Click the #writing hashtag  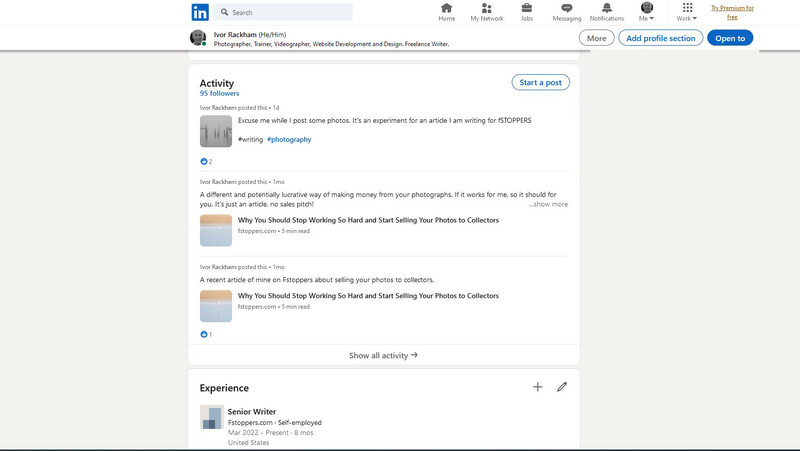pos(251,139)
